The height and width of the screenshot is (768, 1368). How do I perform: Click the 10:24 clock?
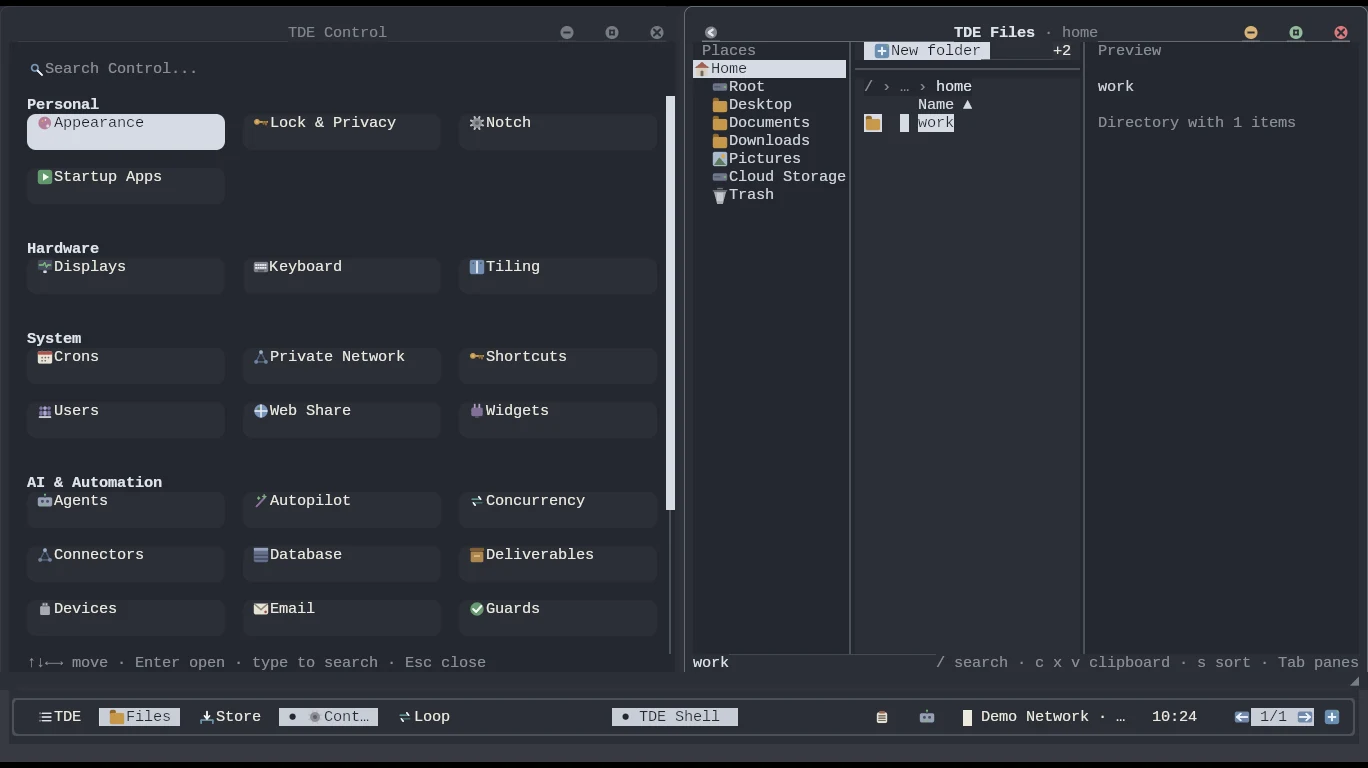click(1174, 717)
